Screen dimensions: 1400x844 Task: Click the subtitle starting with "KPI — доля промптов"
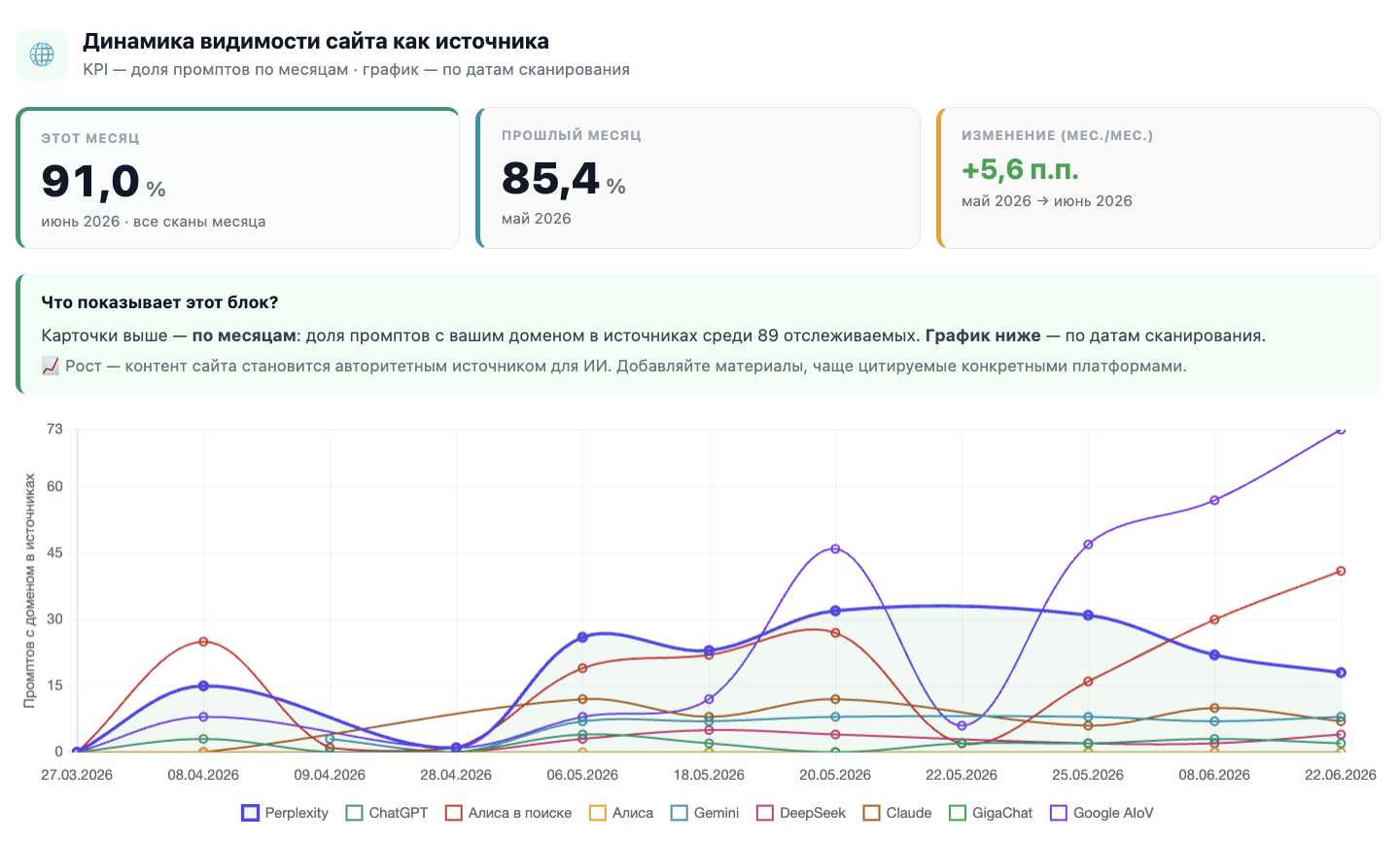tap(357, 70)
